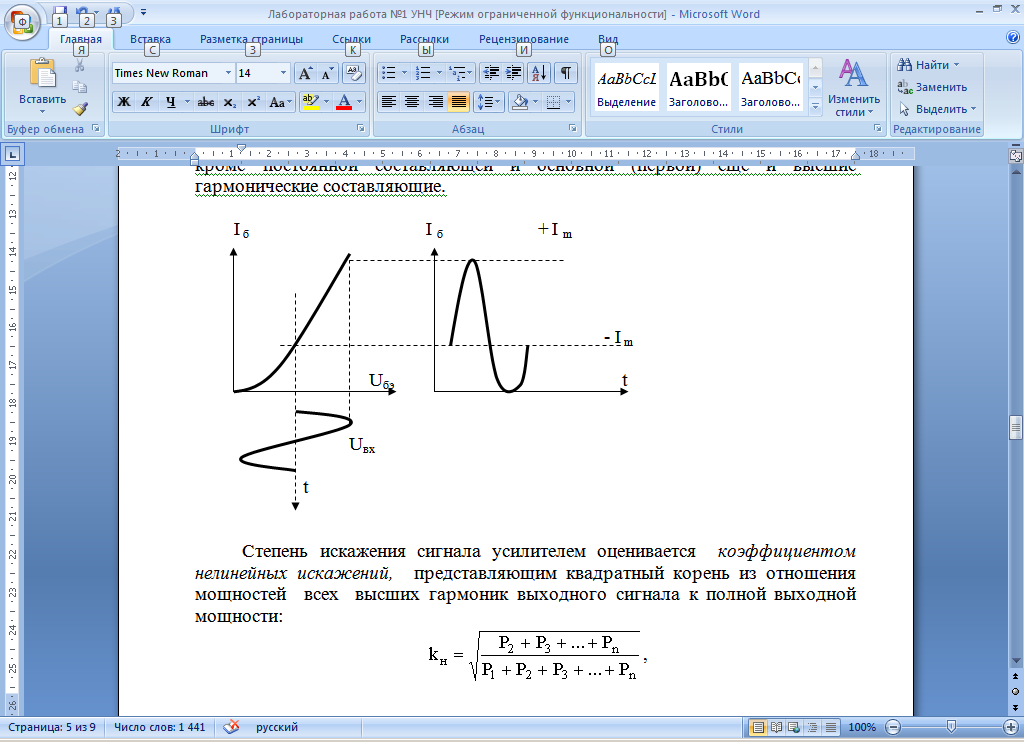Click the Shrink Font icon
This screenshot has height=742, width=1024.
click(327, 73)
